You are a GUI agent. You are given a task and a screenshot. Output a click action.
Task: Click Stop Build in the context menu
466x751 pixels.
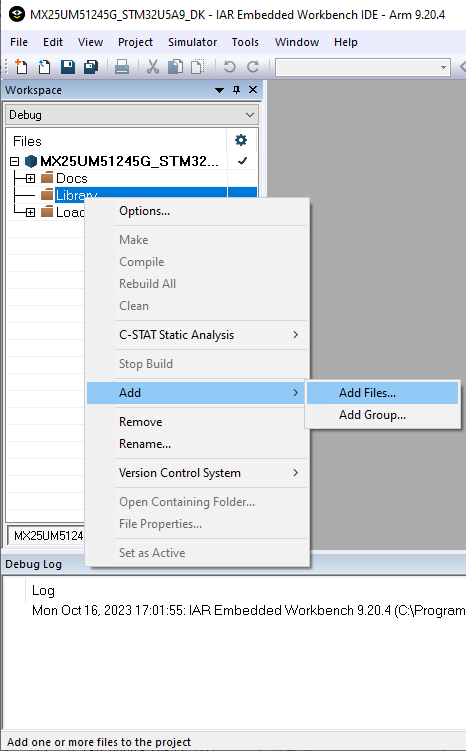click(x=197, y=364)
